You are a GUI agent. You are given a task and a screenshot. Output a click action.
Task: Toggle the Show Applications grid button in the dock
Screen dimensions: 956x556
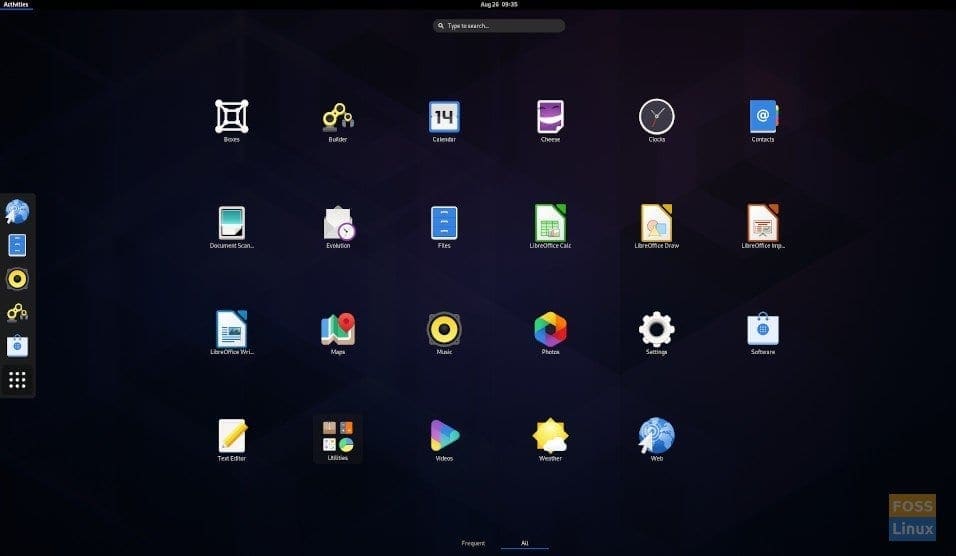pos(17,380)
